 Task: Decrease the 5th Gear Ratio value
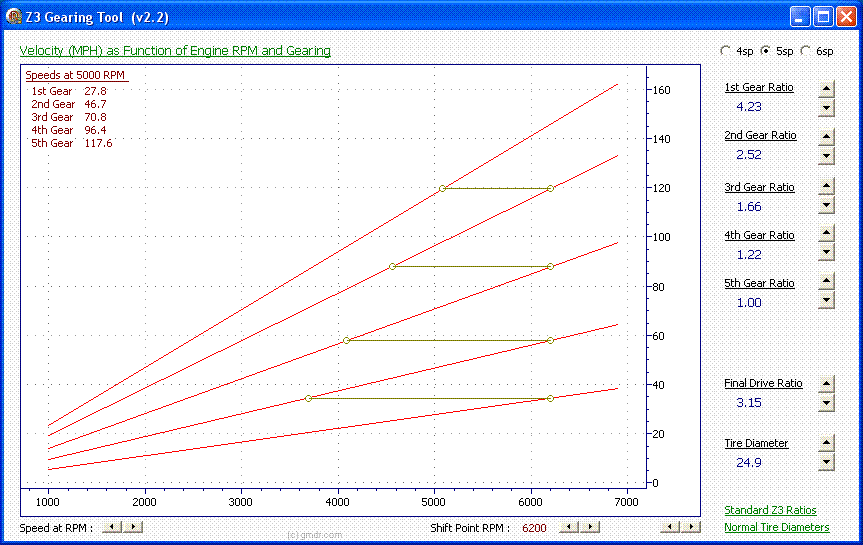[x=826, y=300]
